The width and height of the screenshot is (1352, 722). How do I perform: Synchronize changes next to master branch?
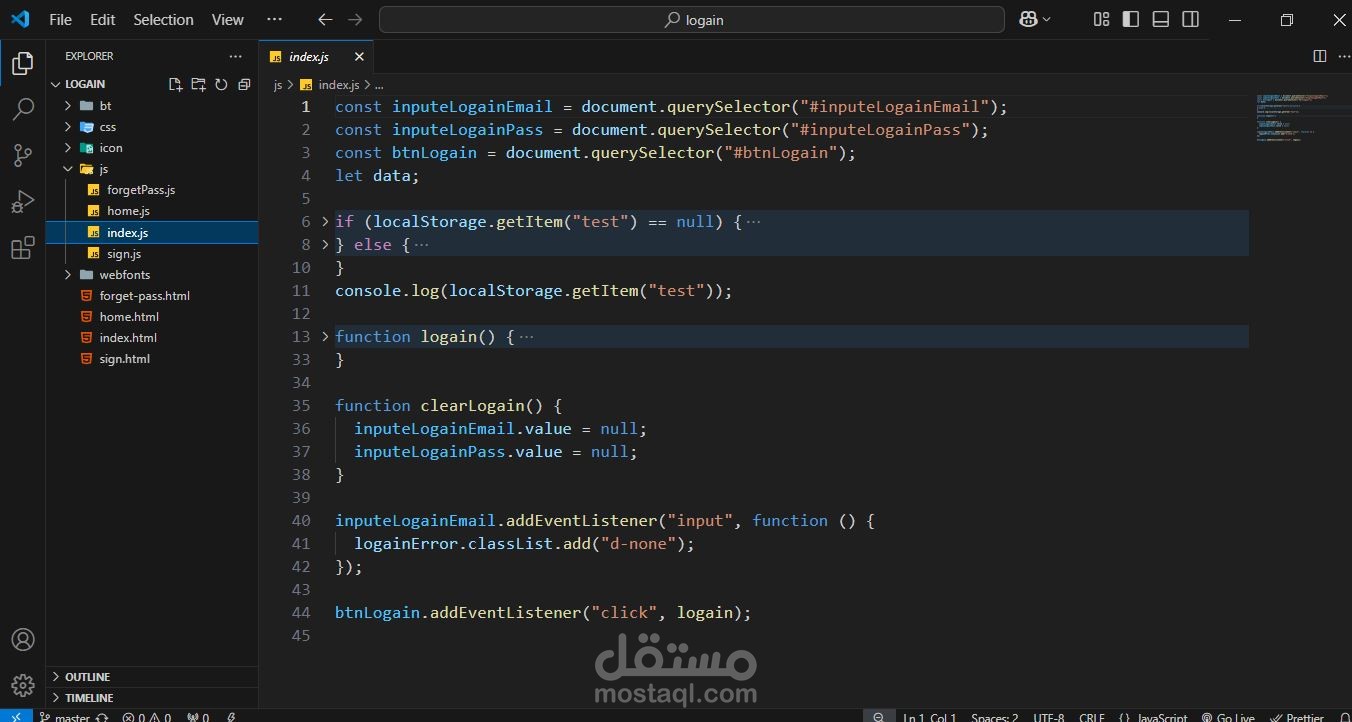[x=102, y=717]
